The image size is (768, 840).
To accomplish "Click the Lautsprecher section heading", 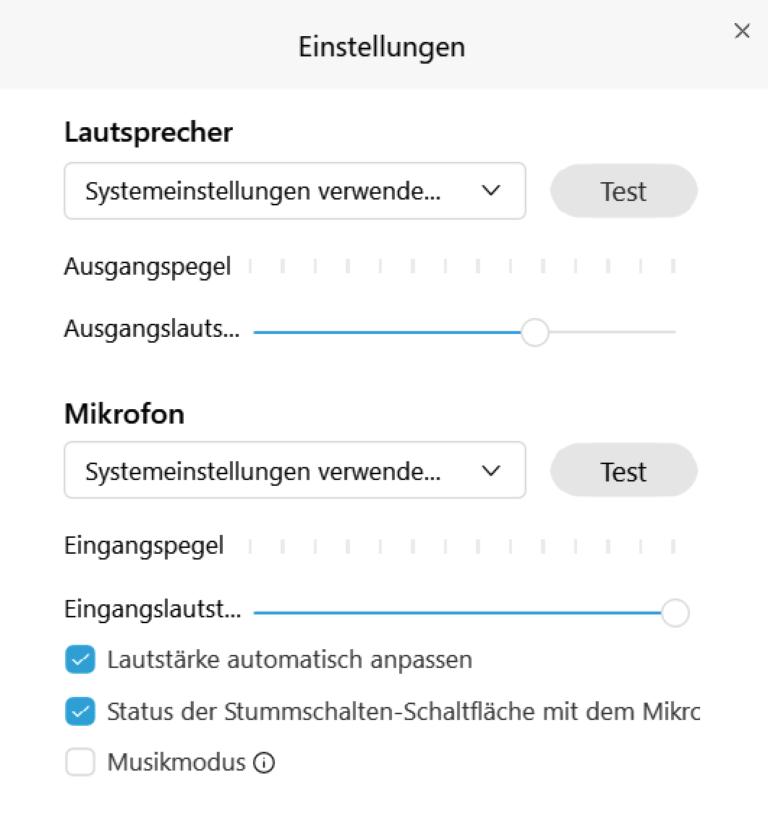I will pos(148,132).
